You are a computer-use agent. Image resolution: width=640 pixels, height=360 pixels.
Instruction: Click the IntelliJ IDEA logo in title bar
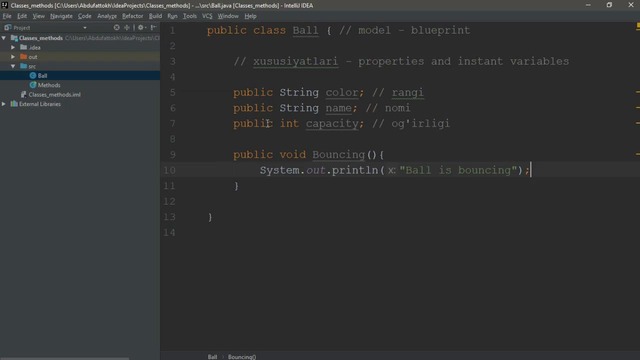[4, 5]
